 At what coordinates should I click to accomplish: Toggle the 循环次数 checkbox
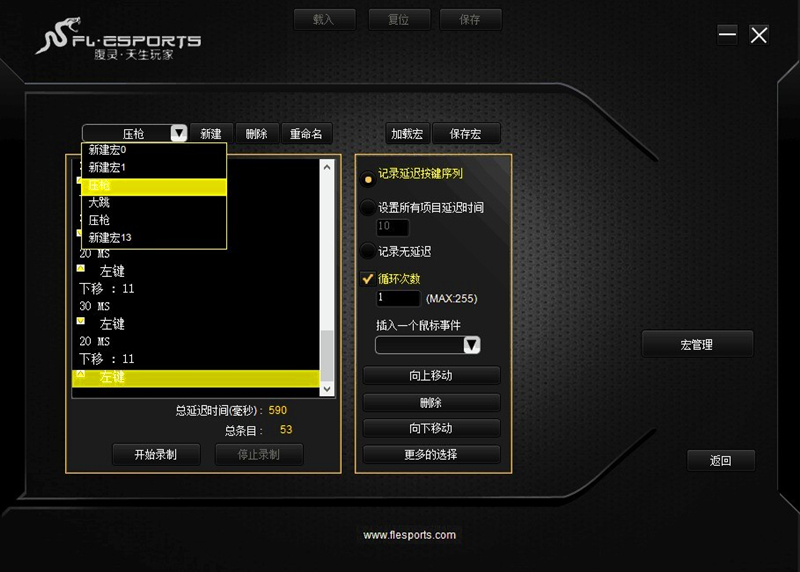tap(367, 279)
